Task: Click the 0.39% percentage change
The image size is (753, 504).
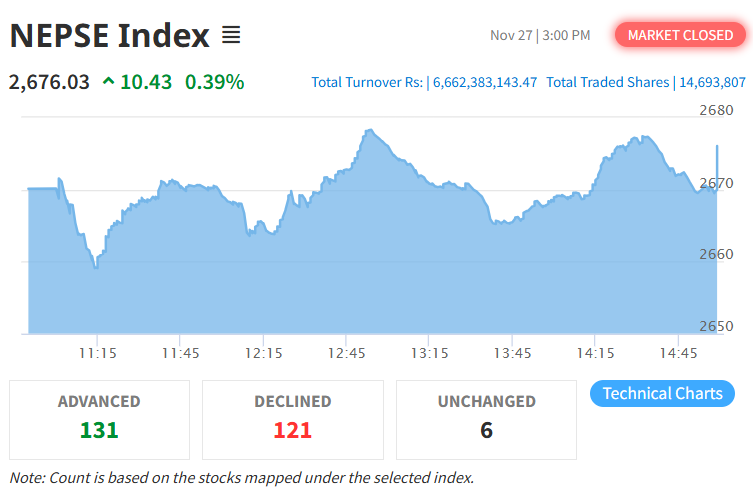Action: coord(214,81)
